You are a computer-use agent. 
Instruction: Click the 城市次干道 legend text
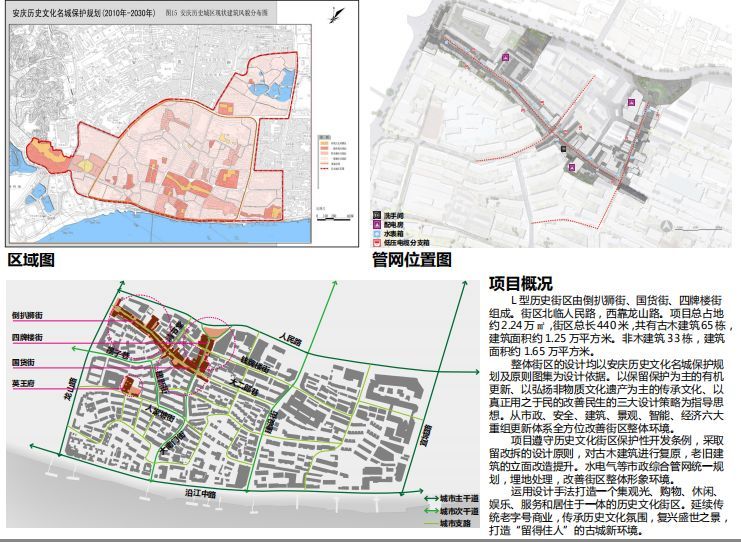tap(459, 511)
